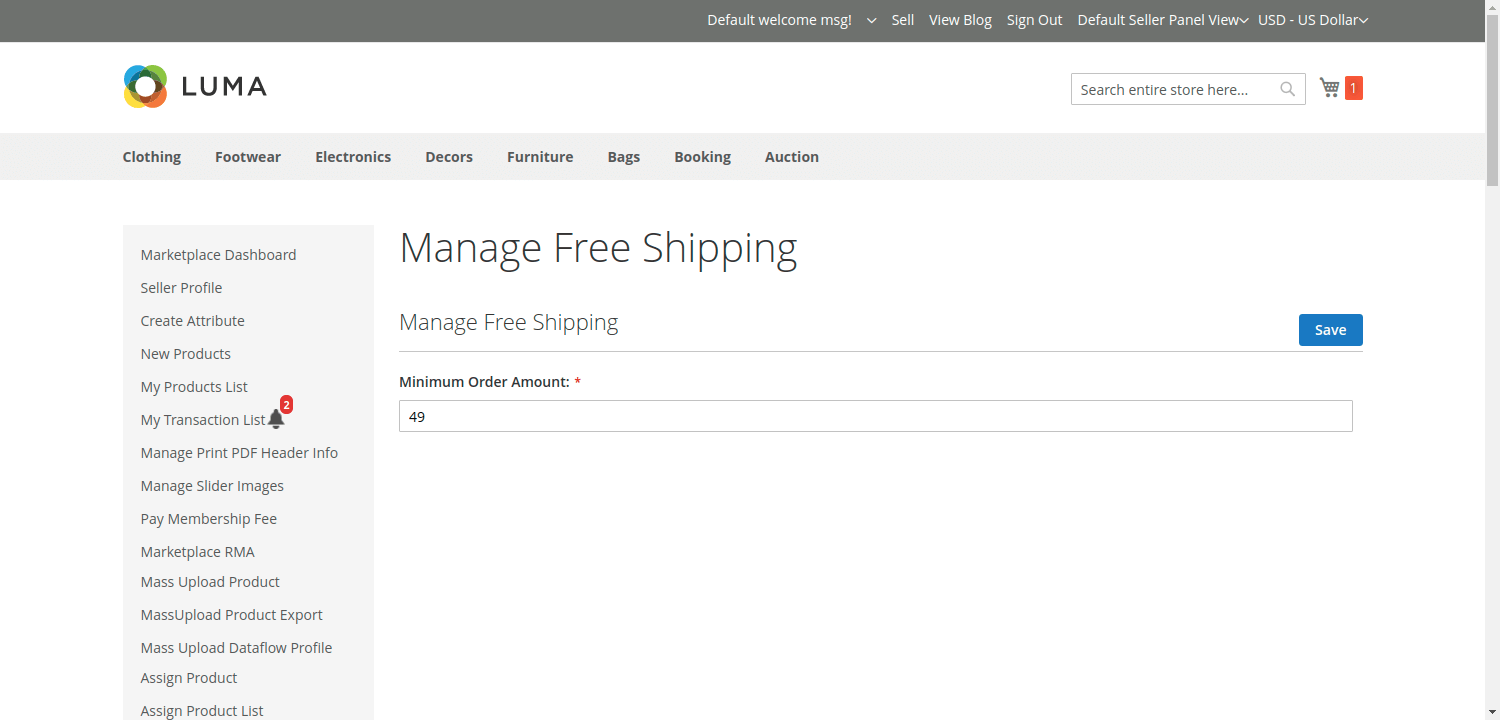Click the Minimum Order Amount input field
This screenshot has width=1500, height=720.
(x=875, y=416)
